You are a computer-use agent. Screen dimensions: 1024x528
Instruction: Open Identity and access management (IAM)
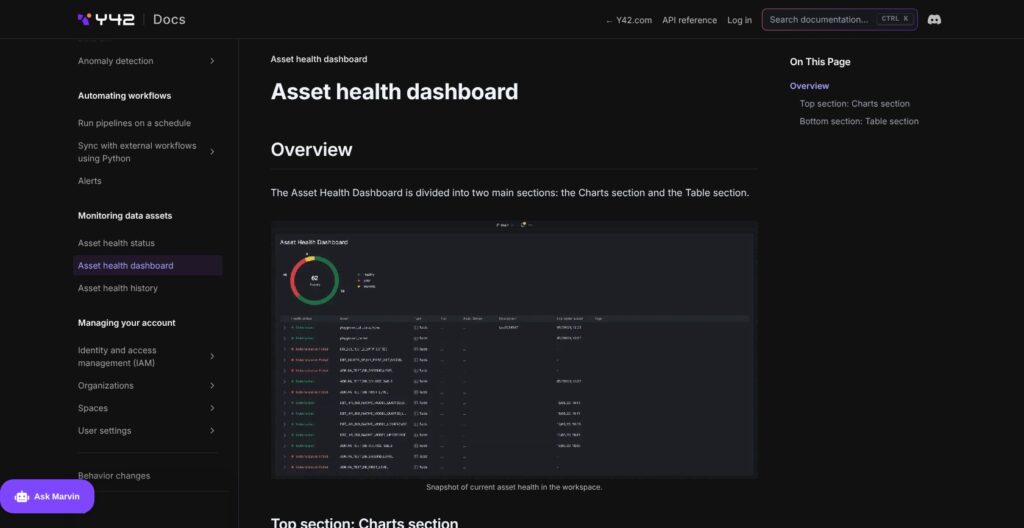[x=117, y=356]
